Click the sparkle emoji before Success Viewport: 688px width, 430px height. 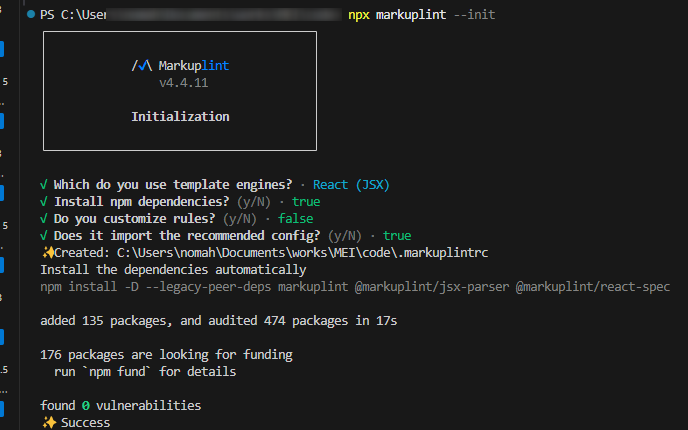coord(49,423)
